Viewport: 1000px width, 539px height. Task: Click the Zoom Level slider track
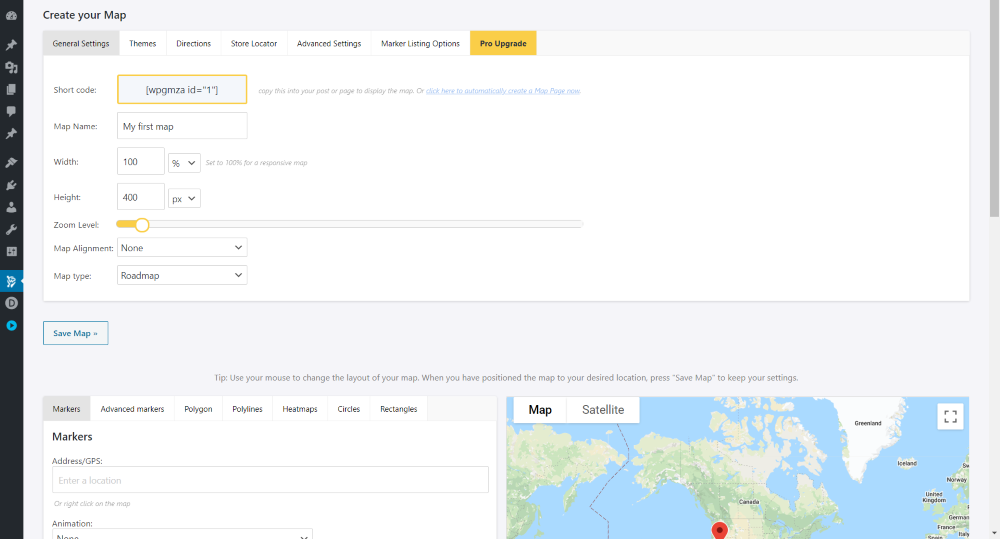coord(349,225)
